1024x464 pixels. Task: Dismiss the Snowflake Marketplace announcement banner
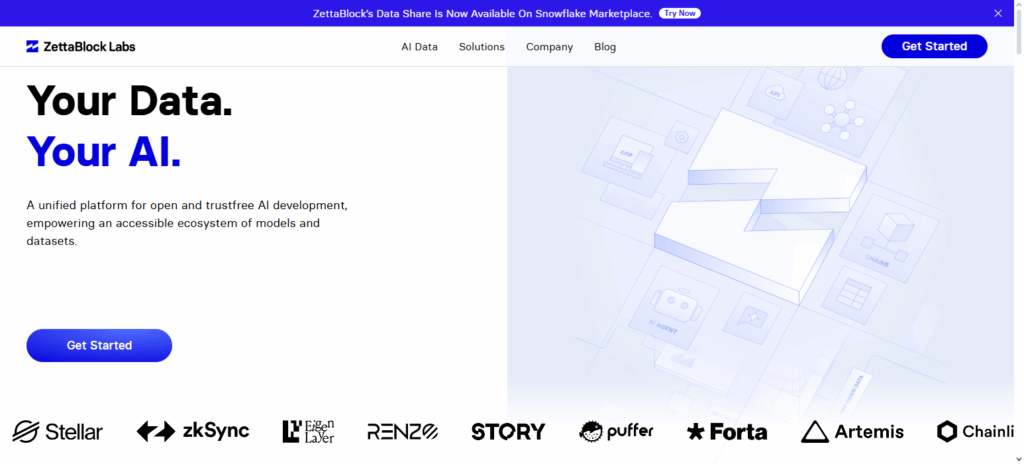(x=997, y=13)
